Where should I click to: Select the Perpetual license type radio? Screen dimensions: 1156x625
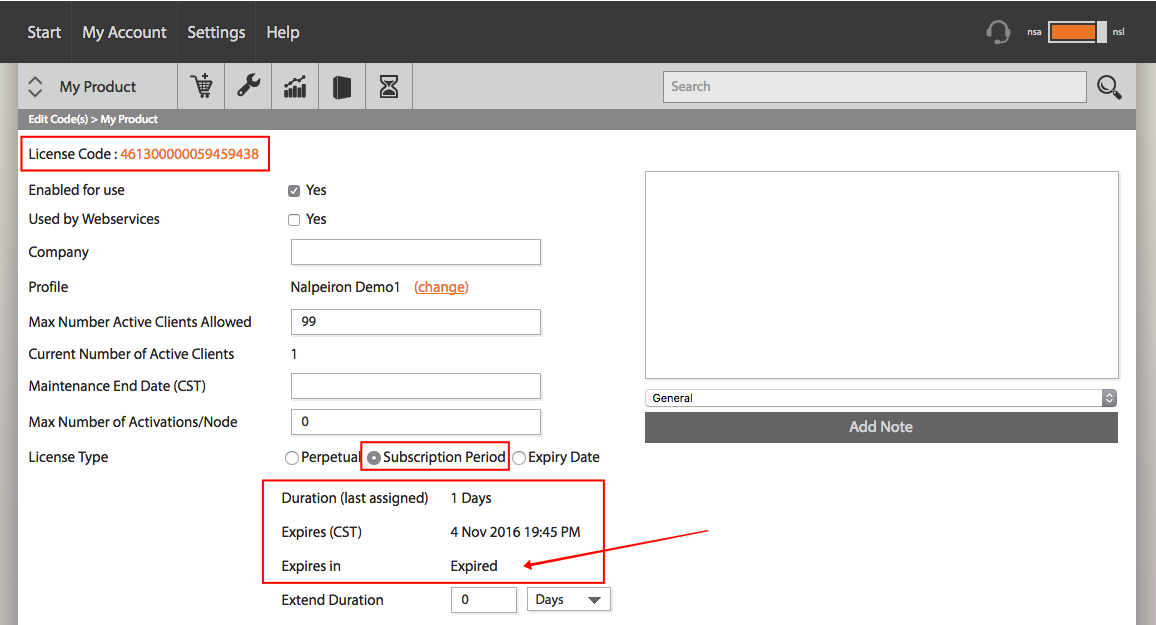click(292, 458)
